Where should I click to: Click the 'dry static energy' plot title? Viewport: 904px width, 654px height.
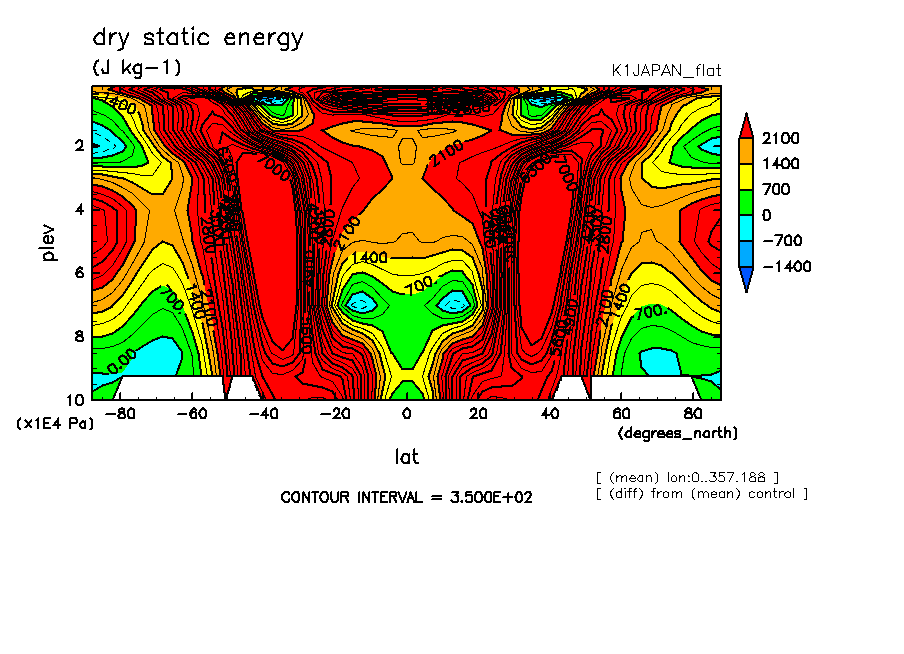tap(198, 38)
